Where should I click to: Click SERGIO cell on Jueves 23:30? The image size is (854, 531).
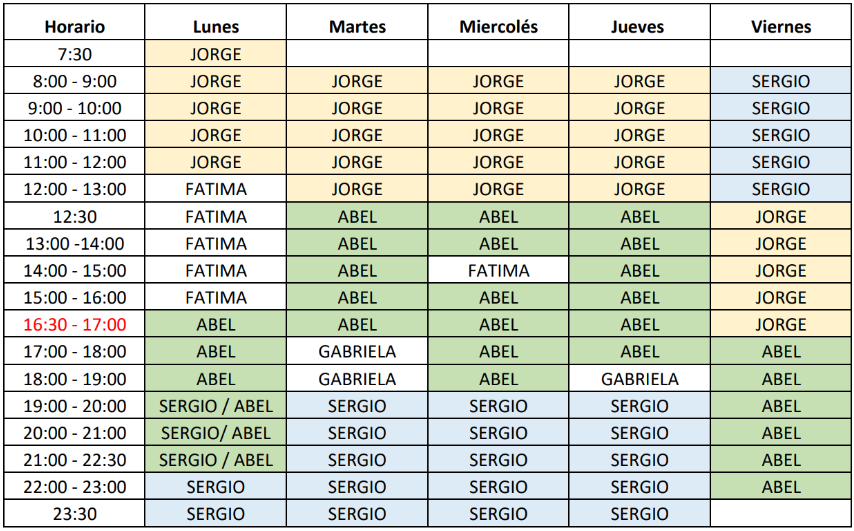pos(639,514)
